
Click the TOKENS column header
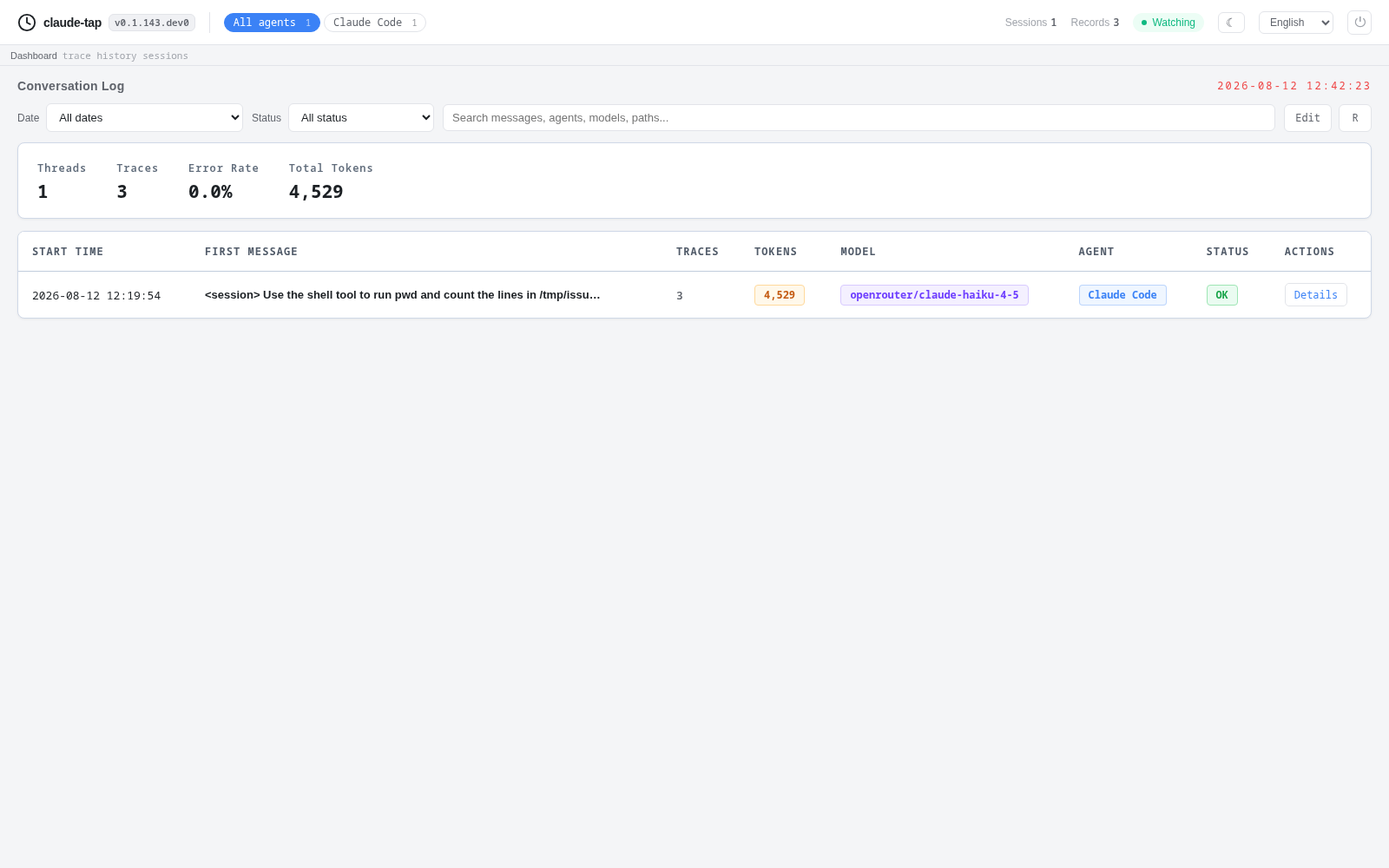(x=775, y=252)
